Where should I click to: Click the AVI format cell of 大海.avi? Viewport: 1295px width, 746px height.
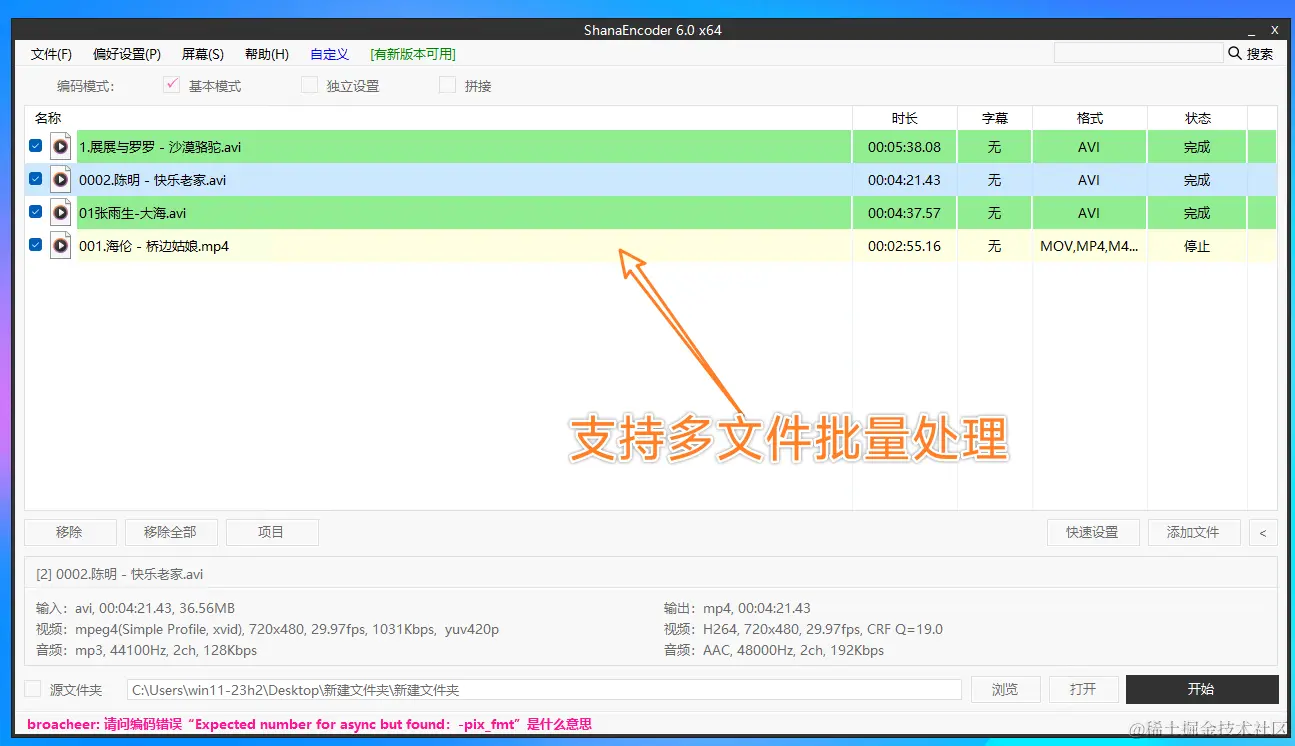pyautogui.click(x=1089, y=213)
